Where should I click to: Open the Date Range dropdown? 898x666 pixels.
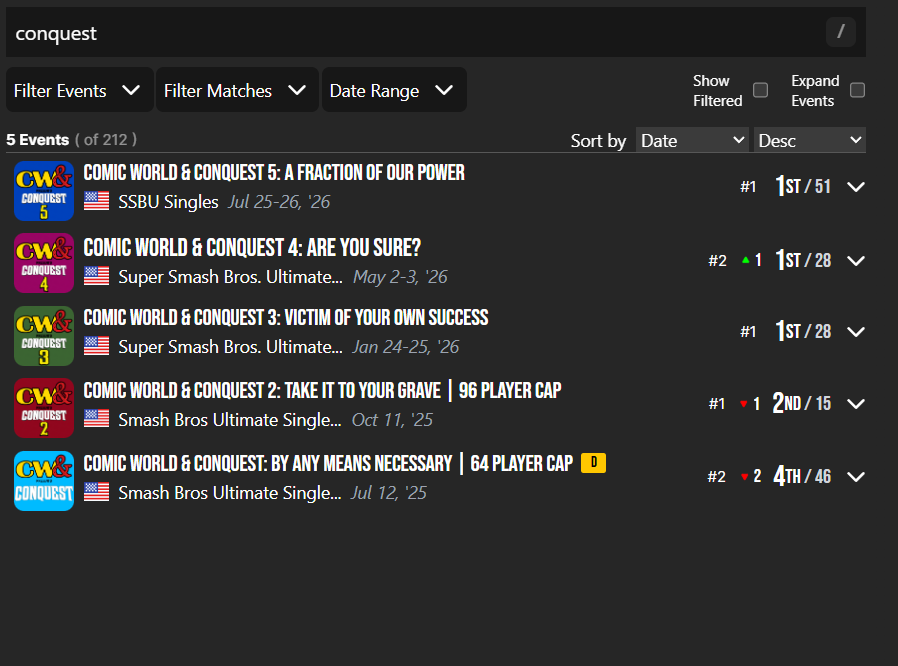point(394,90)
